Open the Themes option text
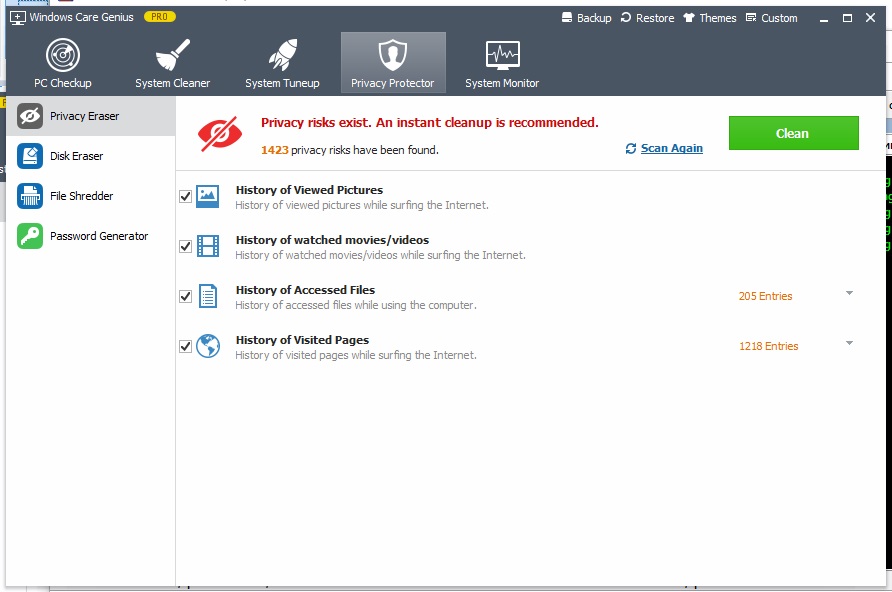The image size is (892, 592). click(718, 18)
